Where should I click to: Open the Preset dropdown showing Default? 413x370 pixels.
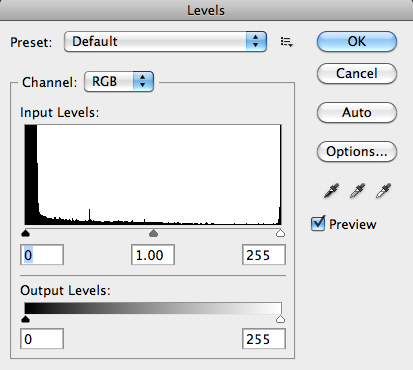coord(165,42)
